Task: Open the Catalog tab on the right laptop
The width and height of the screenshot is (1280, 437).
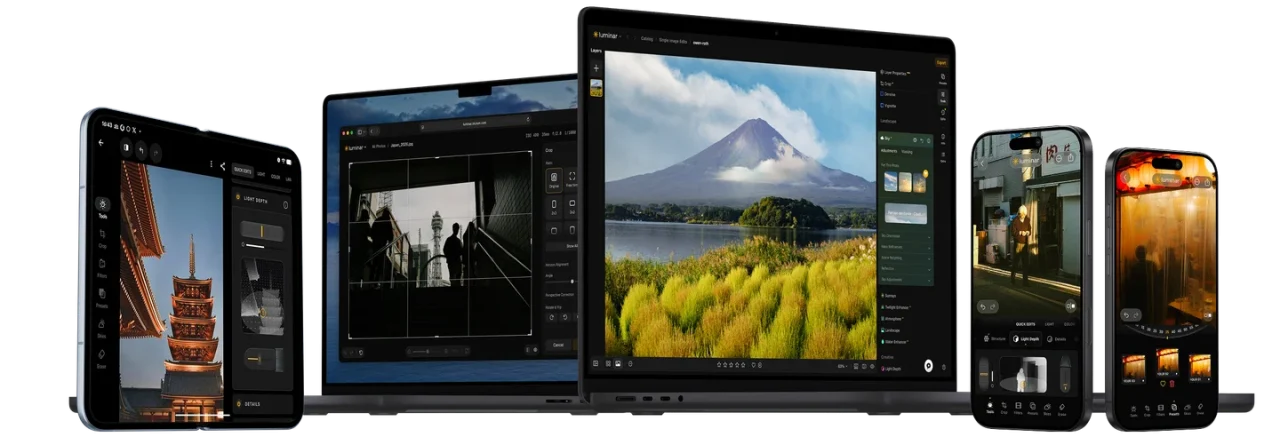Action: [x=647, y=39]
